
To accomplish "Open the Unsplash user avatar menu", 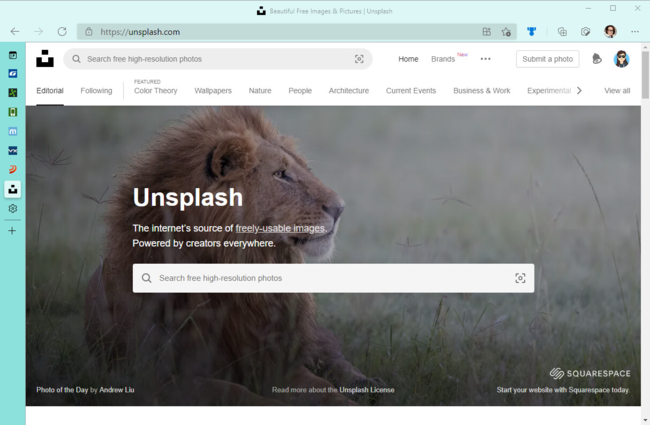I will [x=621, y=59].
